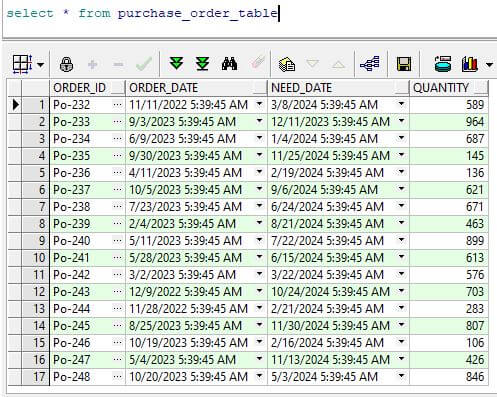
Task: Click the next record up triangle
Action: (339, 64)
